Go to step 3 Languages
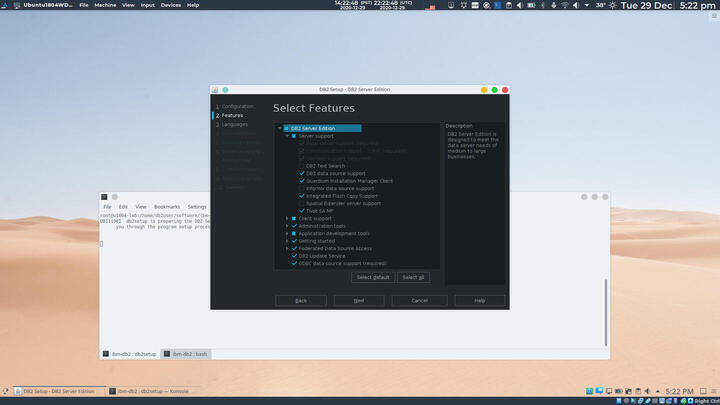Viewport: 720px width, 405px height. [232, 124]
